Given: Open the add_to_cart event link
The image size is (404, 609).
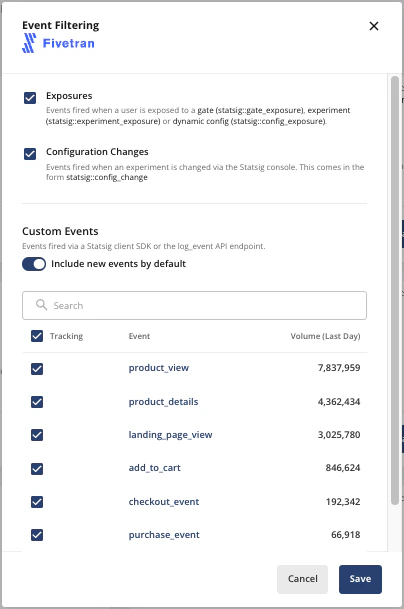Looking at the screenshot, I should pyautogui.click(x=154, y=468).
